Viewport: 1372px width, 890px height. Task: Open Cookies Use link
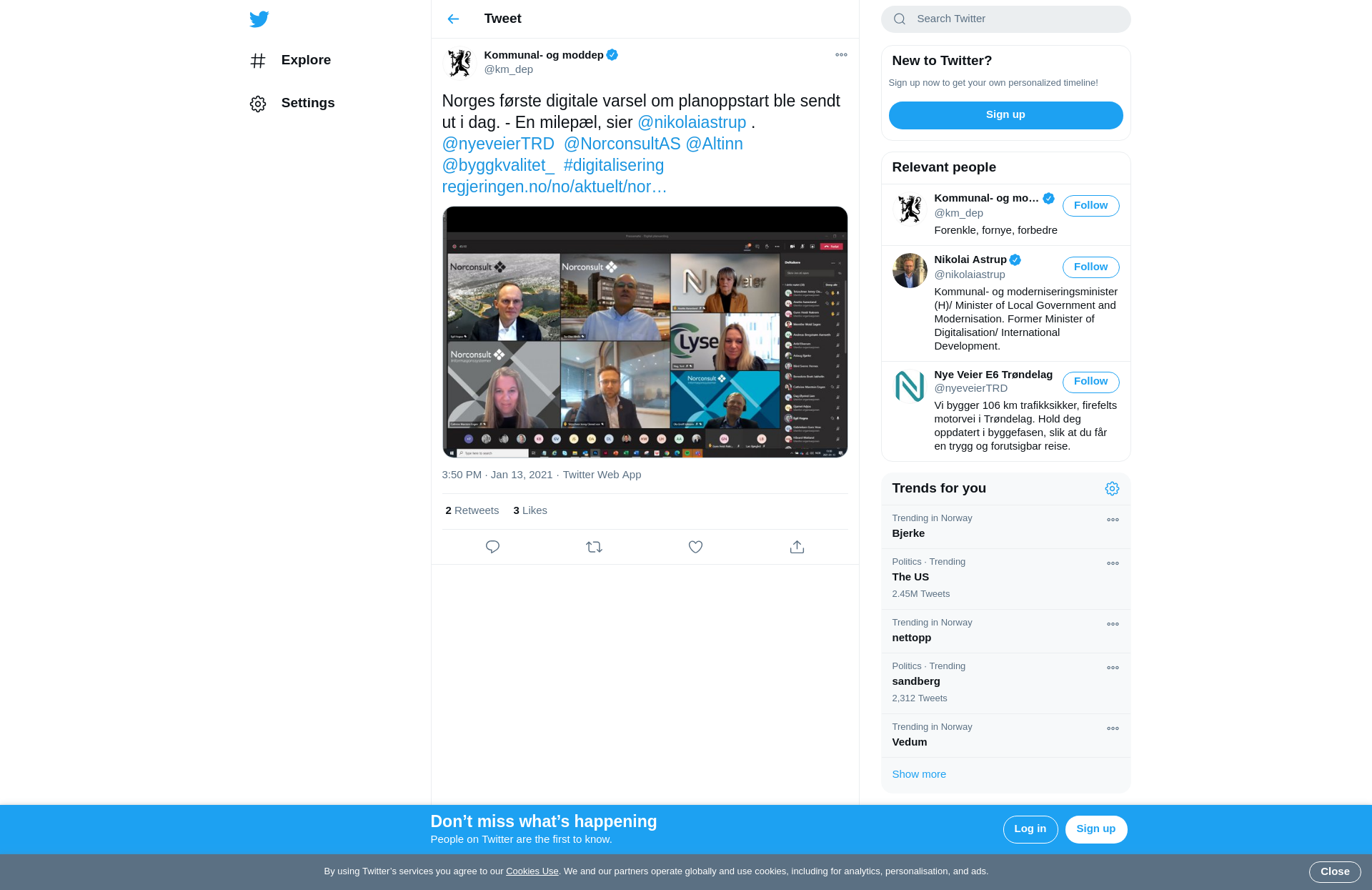coord(532,871)
